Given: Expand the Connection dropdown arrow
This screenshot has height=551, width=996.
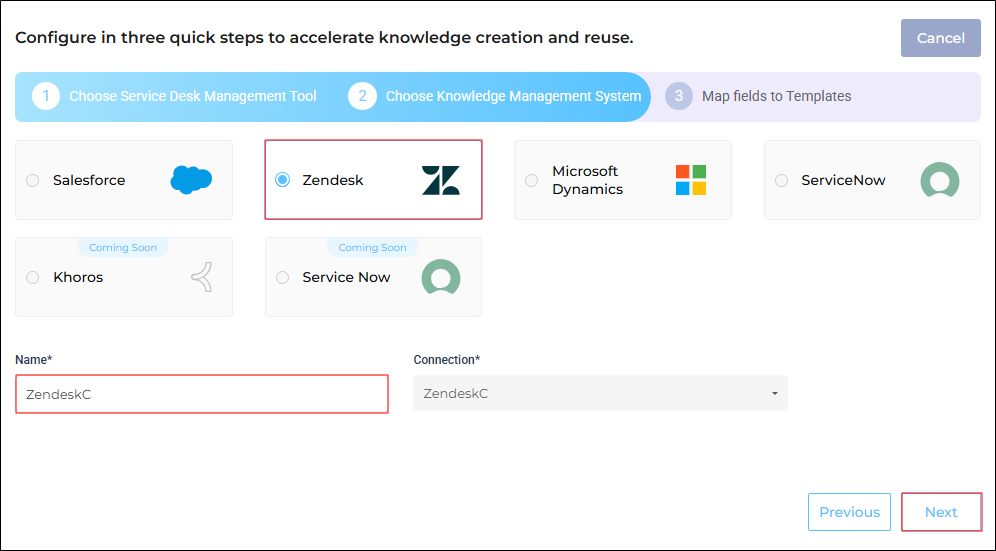Looking at the screenshot, I should click(775, 394).
